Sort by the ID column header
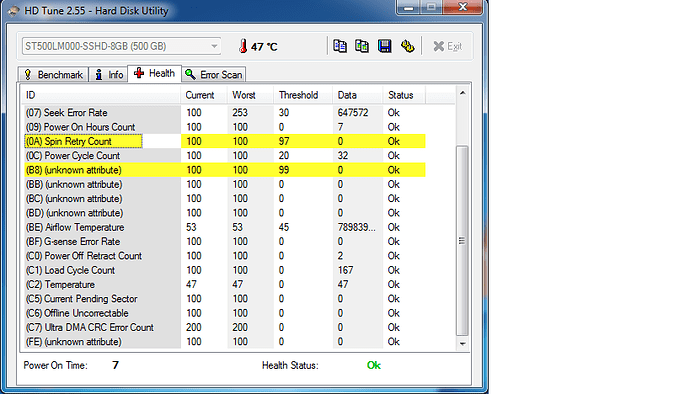Screen dimensions: 690x394 point(100,95)
